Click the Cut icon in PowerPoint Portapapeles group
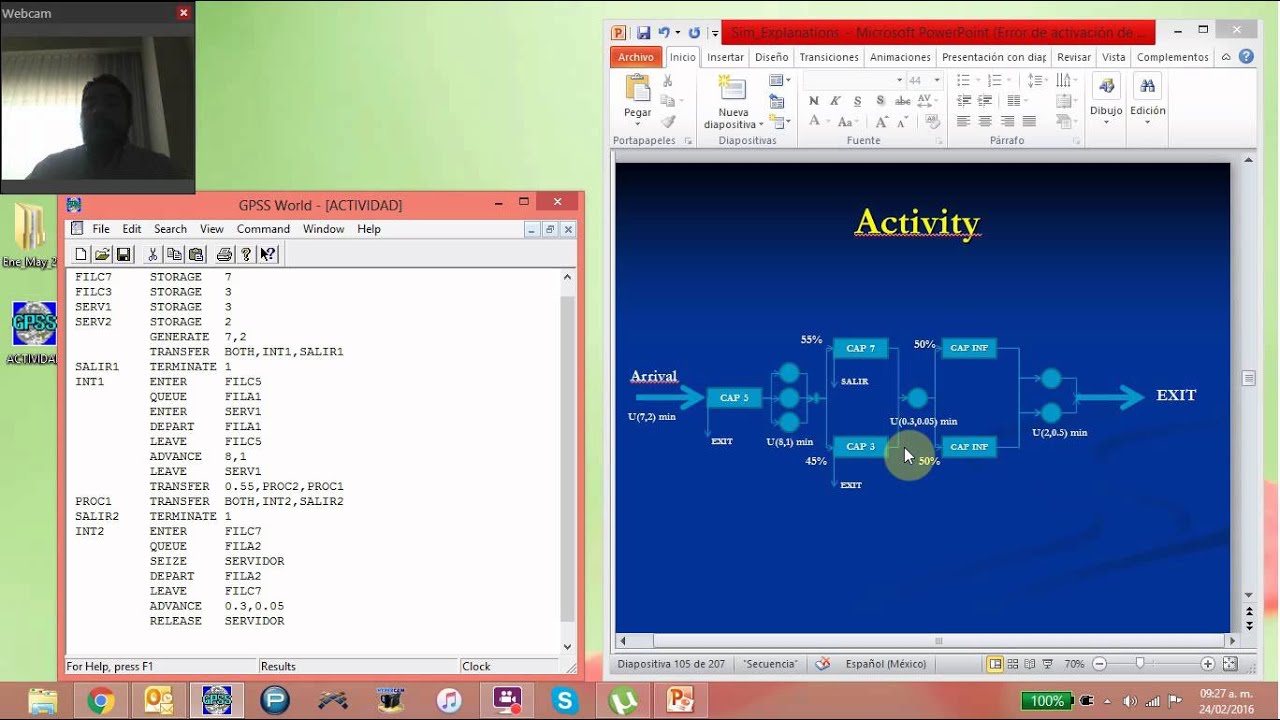Image resolution: width=1280 pixels, height=720 pixels. (x=668, y=81)
